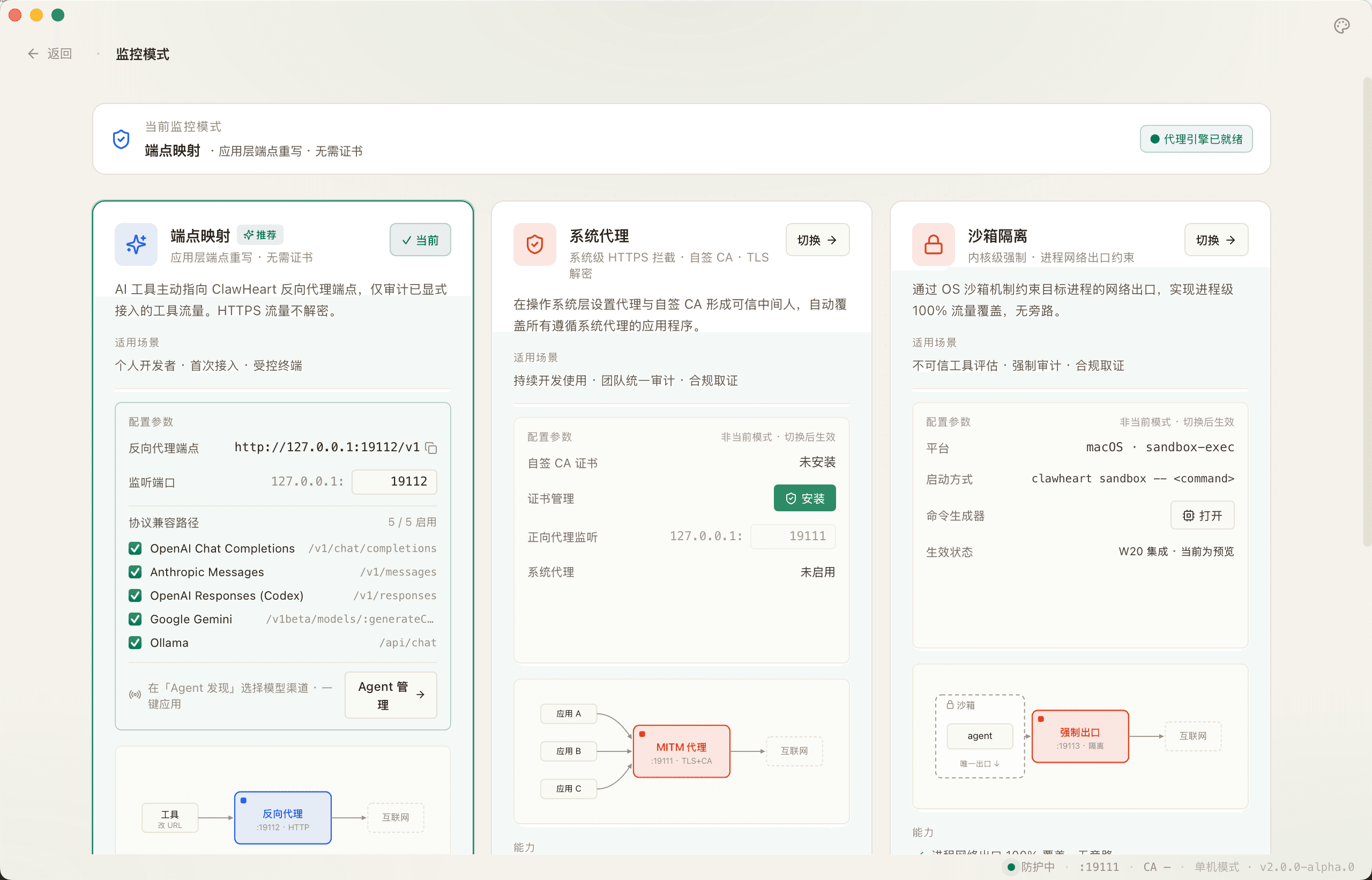The height and width of the screenshot is (880, 1372).
Task: Click the macOS · sandbox-exec platform value
Action: (1159, 447)
